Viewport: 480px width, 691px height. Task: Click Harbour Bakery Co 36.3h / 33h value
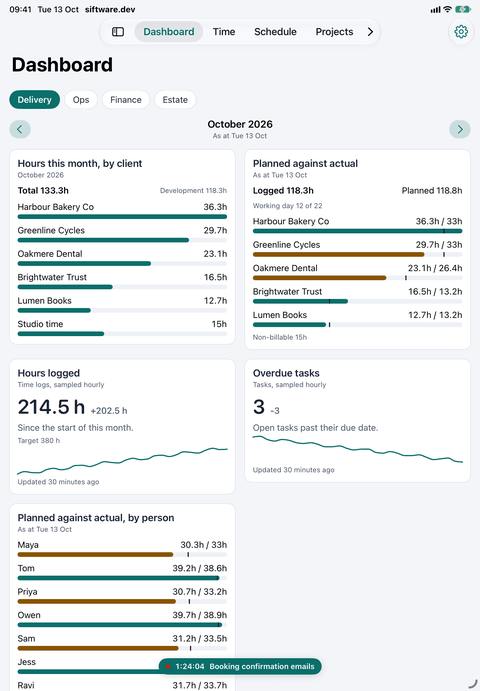(439, 221)
